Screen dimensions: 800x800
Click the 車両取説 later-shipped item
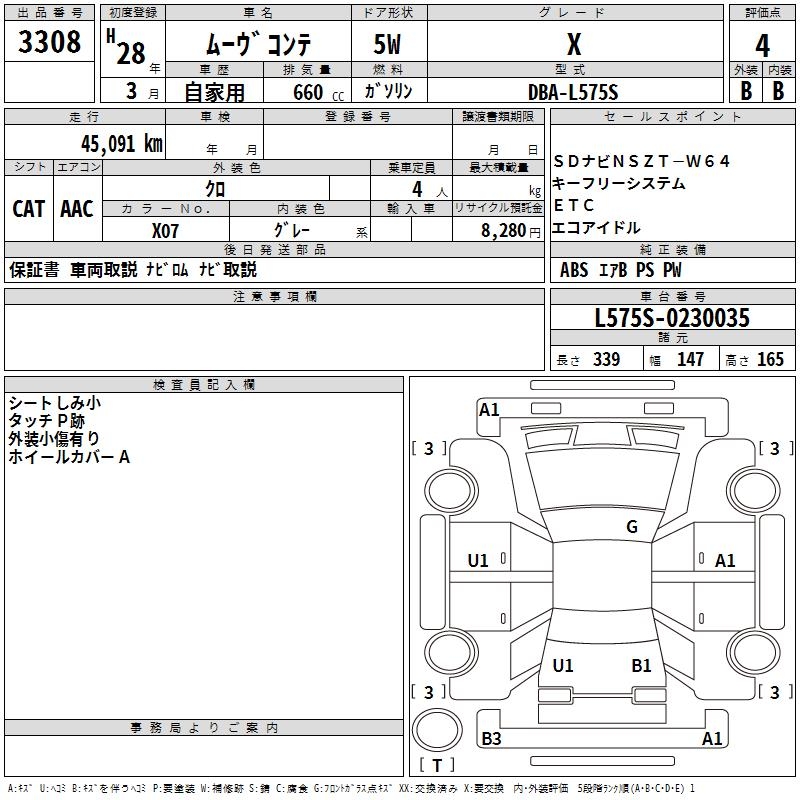click(x=104, y=270)
